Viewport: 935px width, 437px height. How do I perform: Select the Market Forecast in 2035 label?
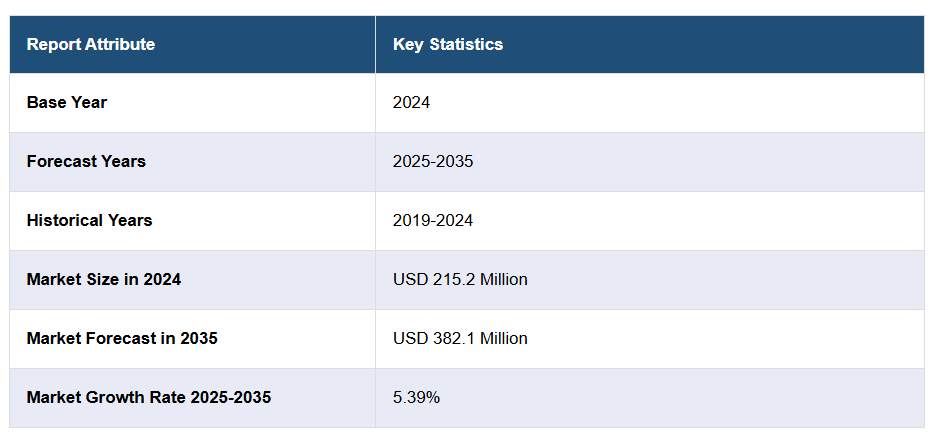pos(122,338)
